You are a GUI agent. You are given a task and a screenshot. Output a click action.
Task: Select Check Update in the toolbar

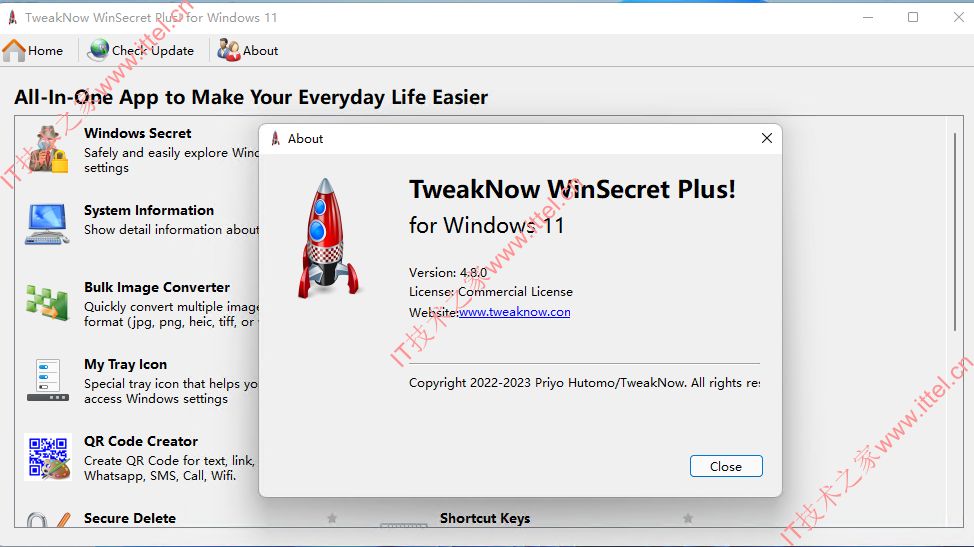(153, 51)
